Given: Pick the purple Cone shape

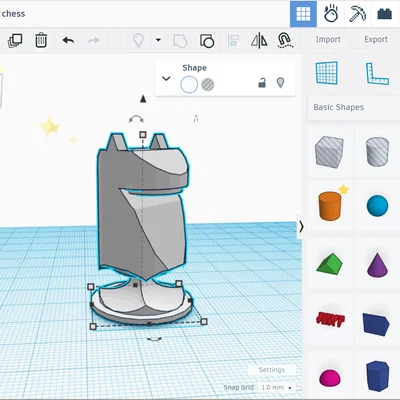Looking at the screenshot, I should [377, 265].
